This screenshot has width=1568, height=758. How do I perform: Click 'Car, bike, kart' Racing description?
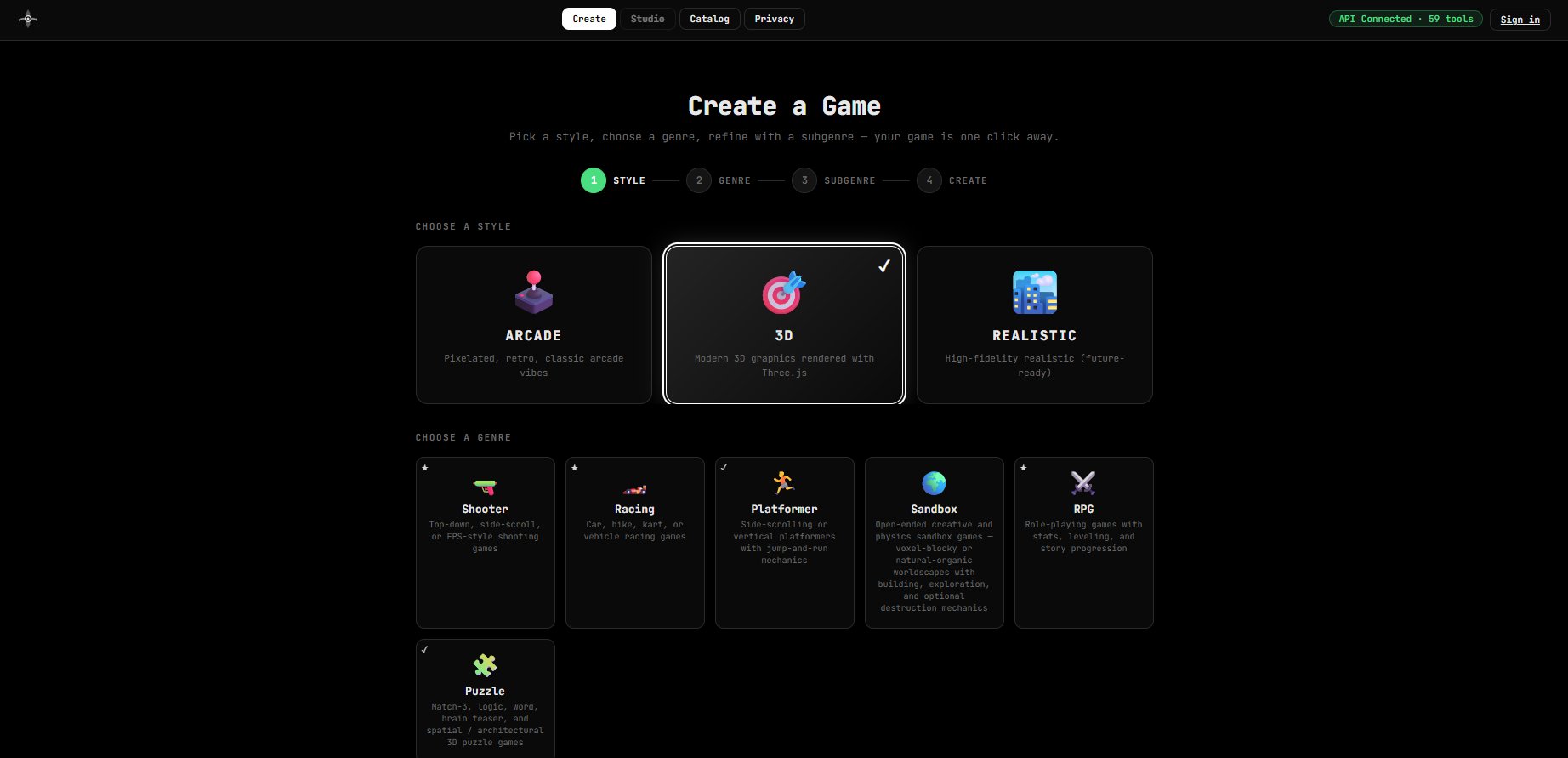click(635, 531)
